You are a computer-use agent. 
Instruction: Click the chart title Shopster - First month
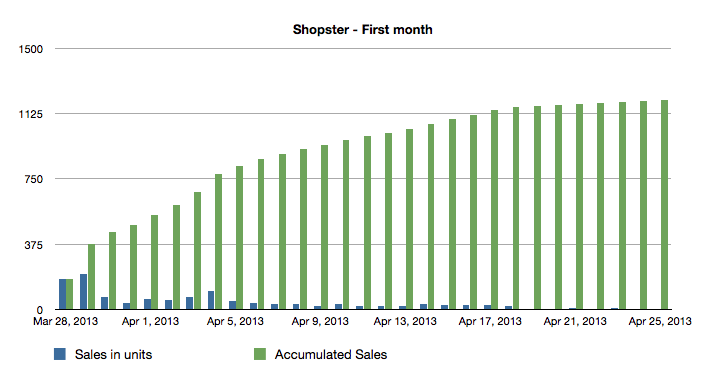coord(362,30)
